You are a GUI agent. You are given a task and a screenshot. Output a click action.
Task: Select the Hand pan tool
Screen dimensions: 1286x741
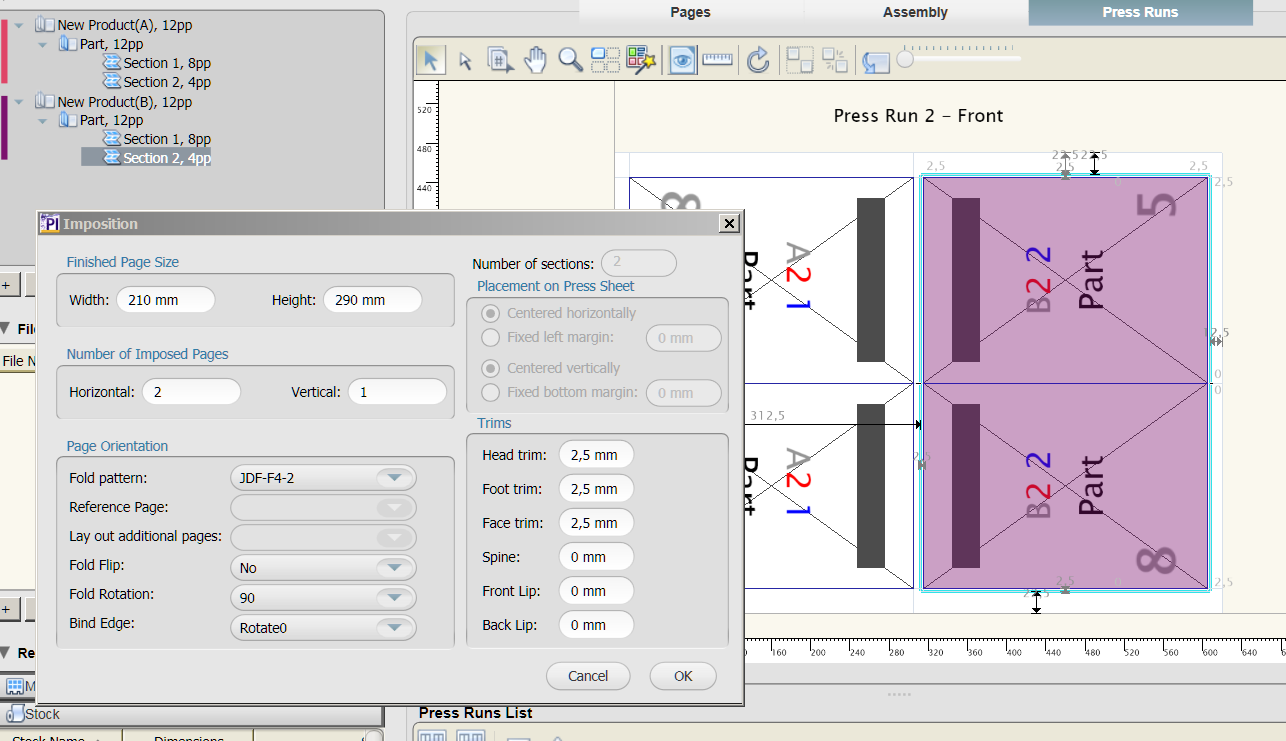pos(536,60)
